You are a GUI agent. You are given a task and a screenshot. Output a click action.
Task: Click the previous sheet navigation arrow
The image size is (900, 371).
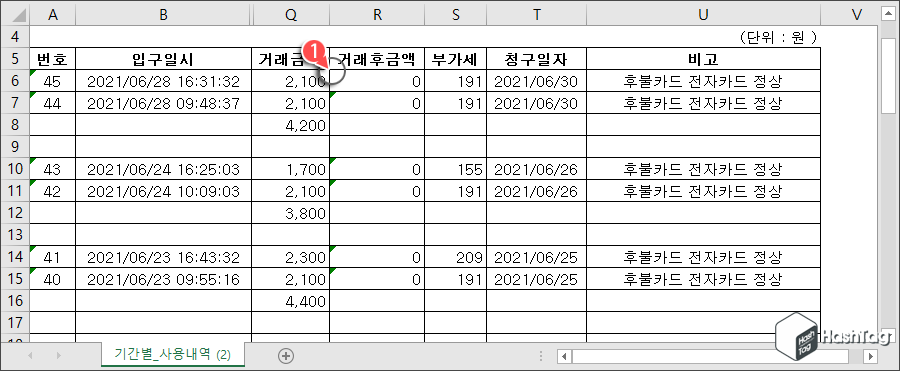[30, 356]
